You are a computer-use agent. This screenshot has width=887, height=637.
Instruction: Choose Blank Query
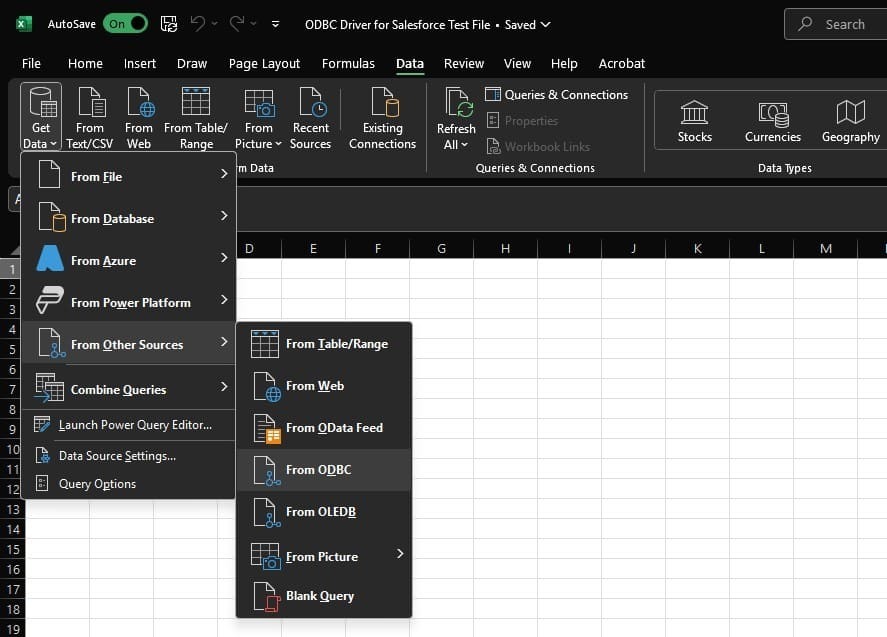(x=324, y=596)
